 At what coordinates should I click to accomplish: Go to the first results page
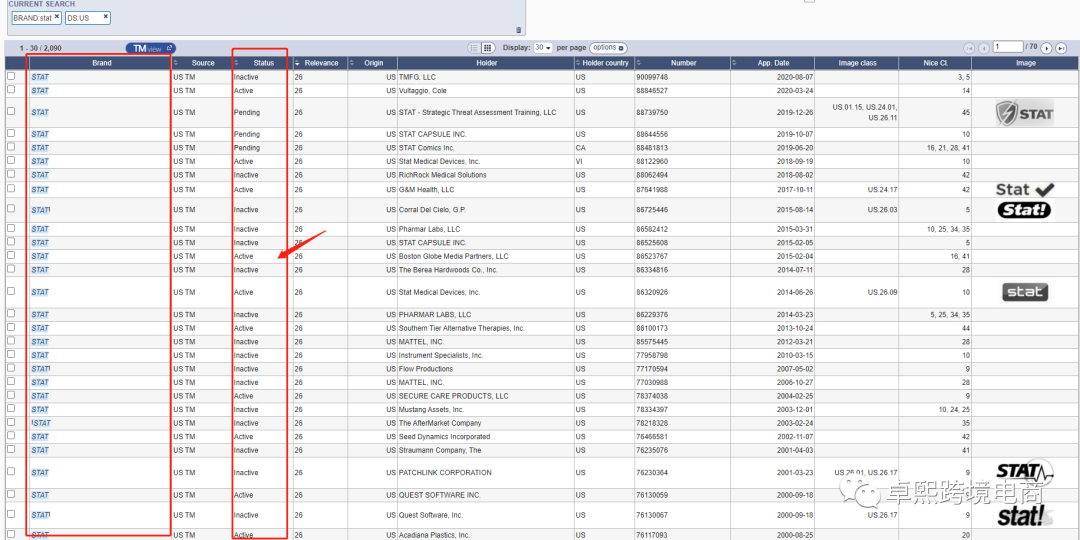click(970, 48)
